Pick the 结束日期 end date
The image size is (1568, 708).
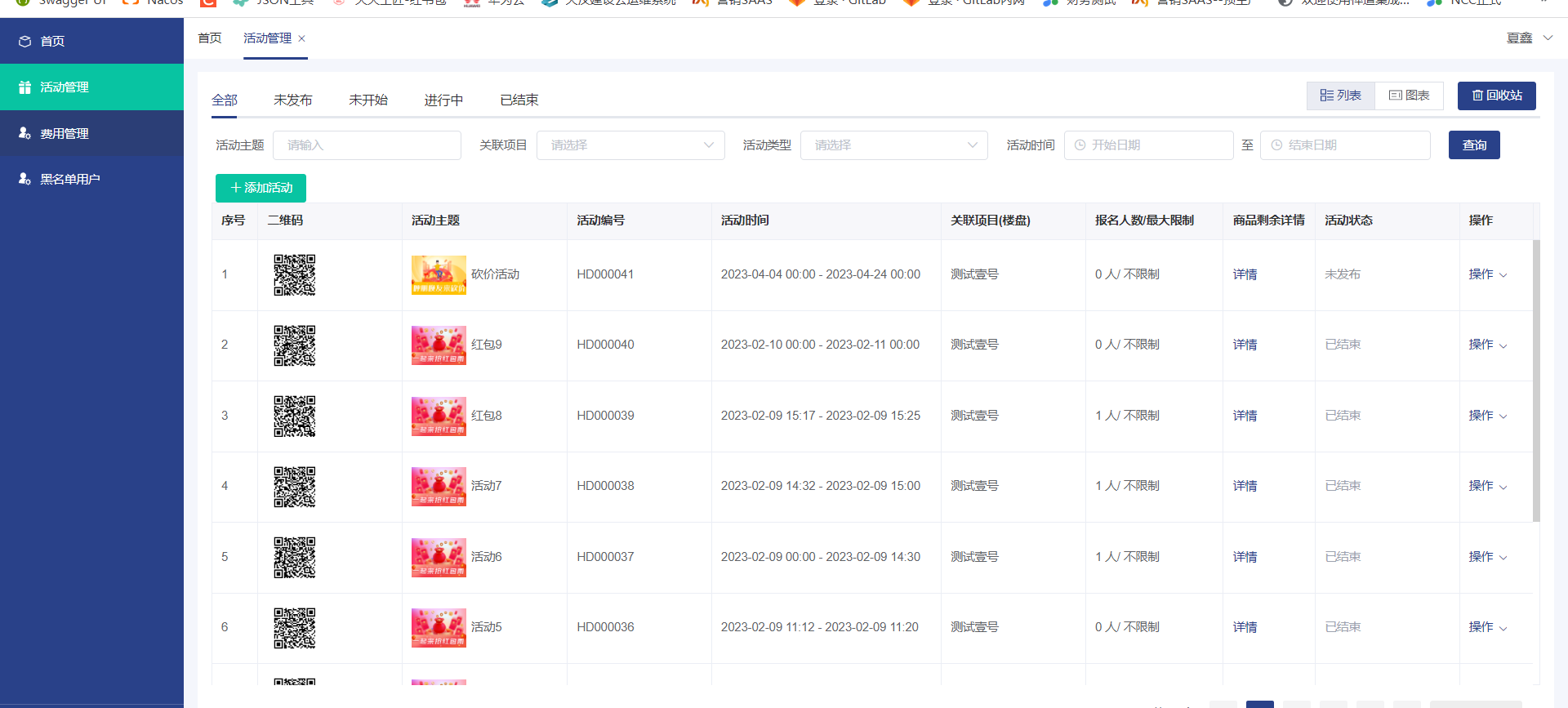[x=1345, y=145]
